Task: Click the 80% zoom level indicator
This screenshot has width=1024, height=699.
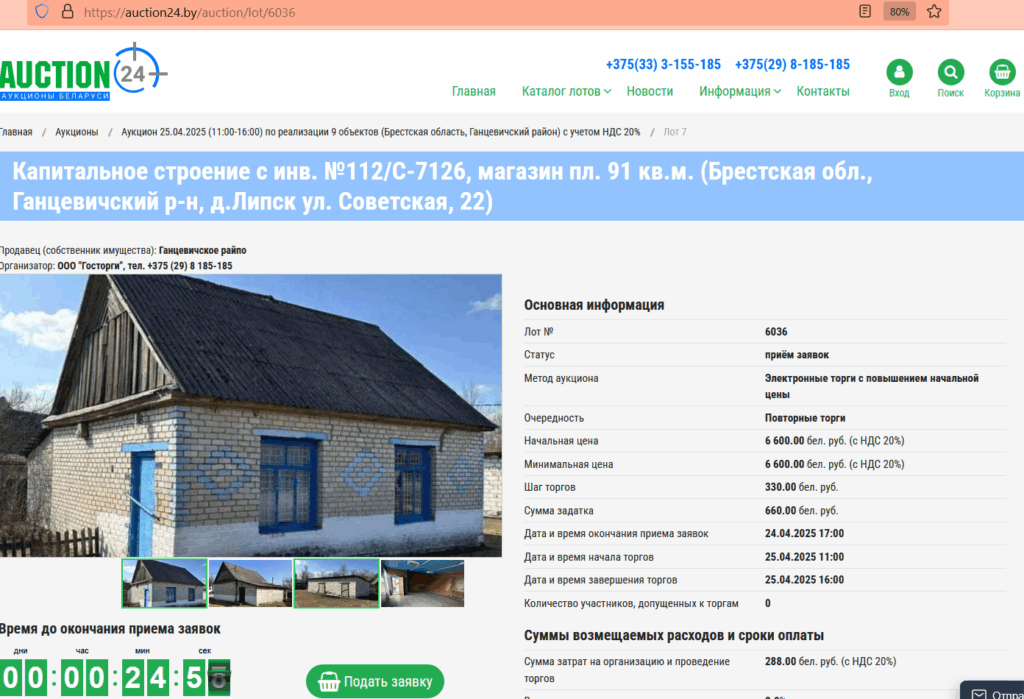Action: click(x=899, y=12)
